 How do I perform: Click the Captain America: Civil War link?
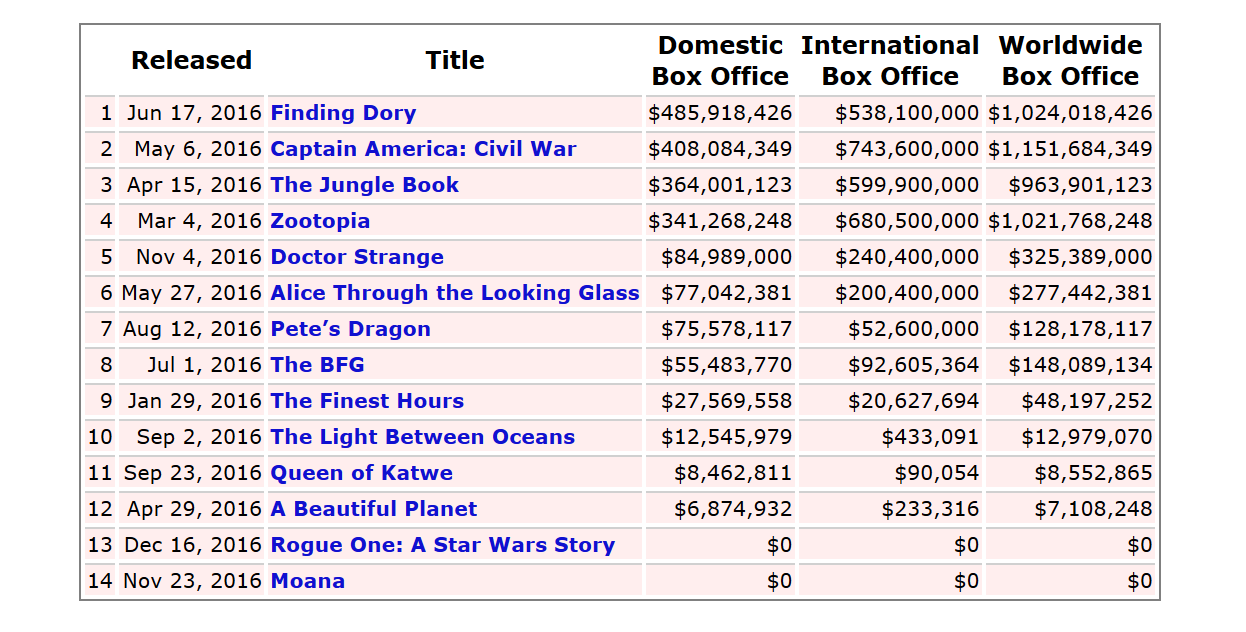pyautogui.click(x=423, y=149)
